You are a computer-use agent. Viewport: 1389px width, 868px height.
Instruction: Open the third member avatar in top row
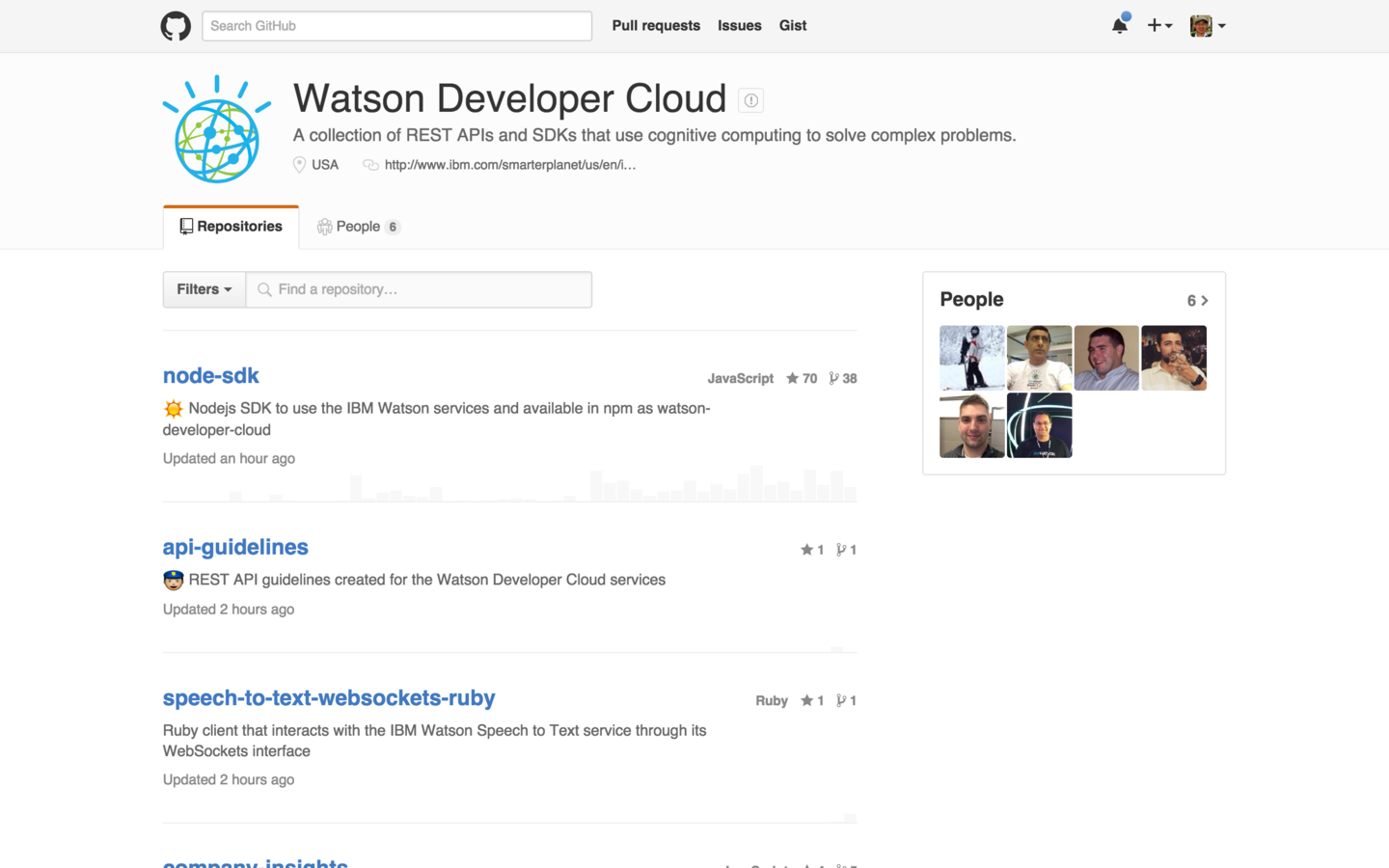pos(1106,358)
